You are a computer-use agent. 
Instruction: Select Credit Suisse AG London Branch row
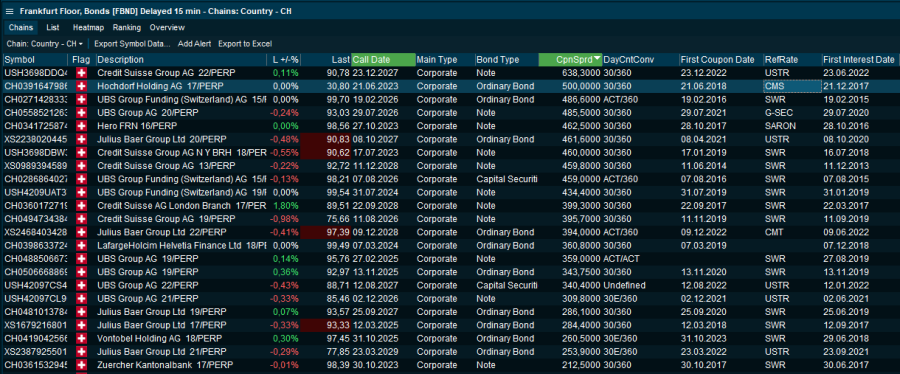[x=450, y=205]
